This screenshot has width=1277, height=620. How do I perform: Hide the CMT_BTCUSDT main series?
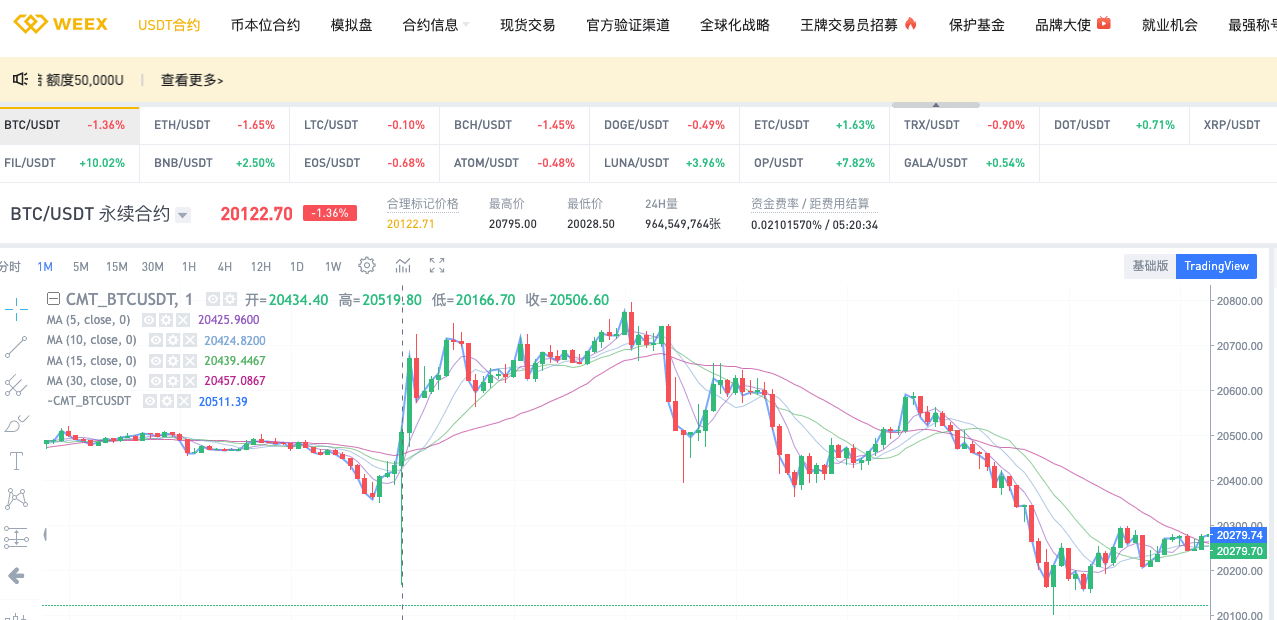coord(150,400)
